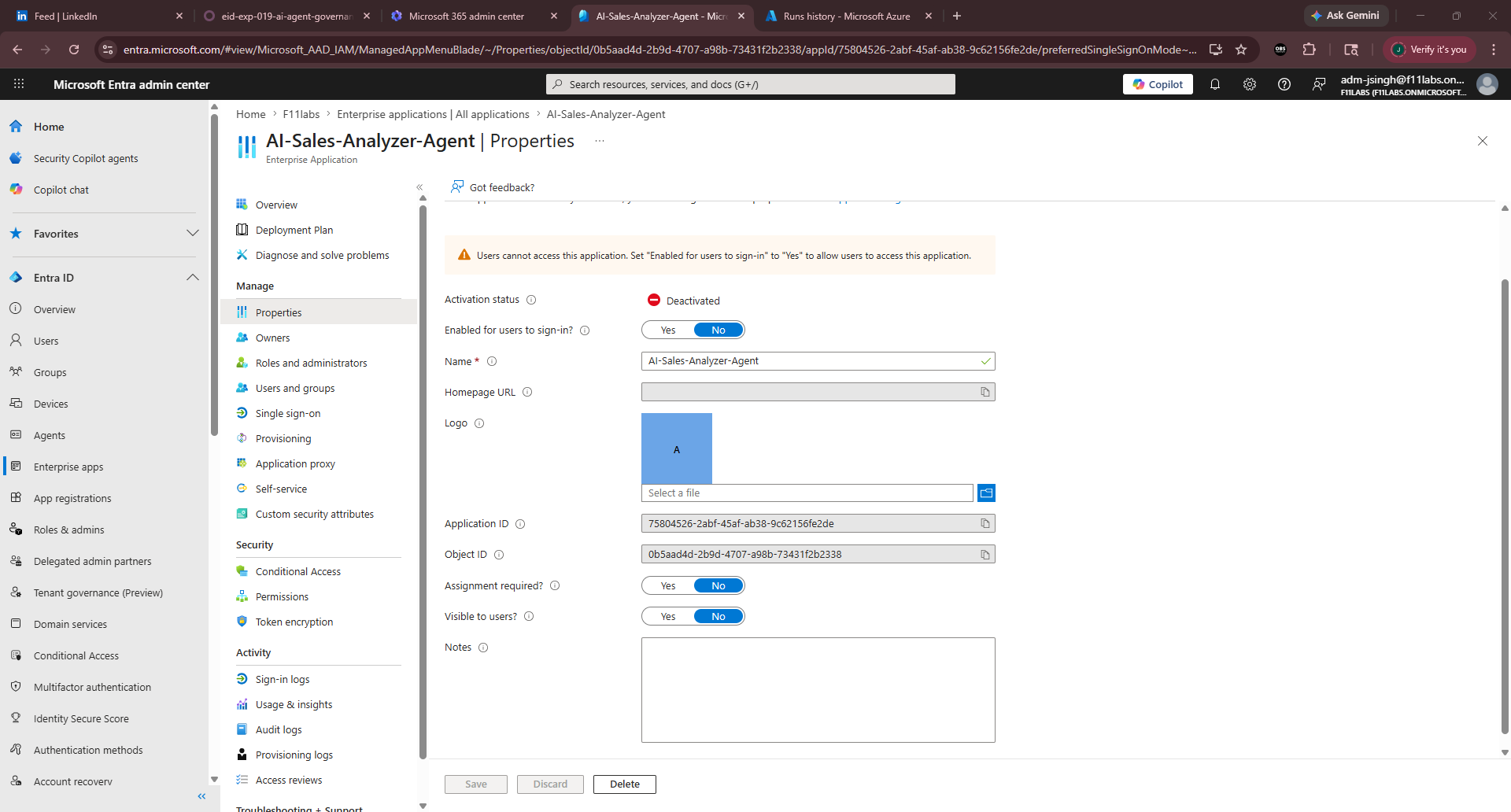This screenshot has height=812, width=1511.
Task: Click the account avatar in the header
Action: [1487, 84]
